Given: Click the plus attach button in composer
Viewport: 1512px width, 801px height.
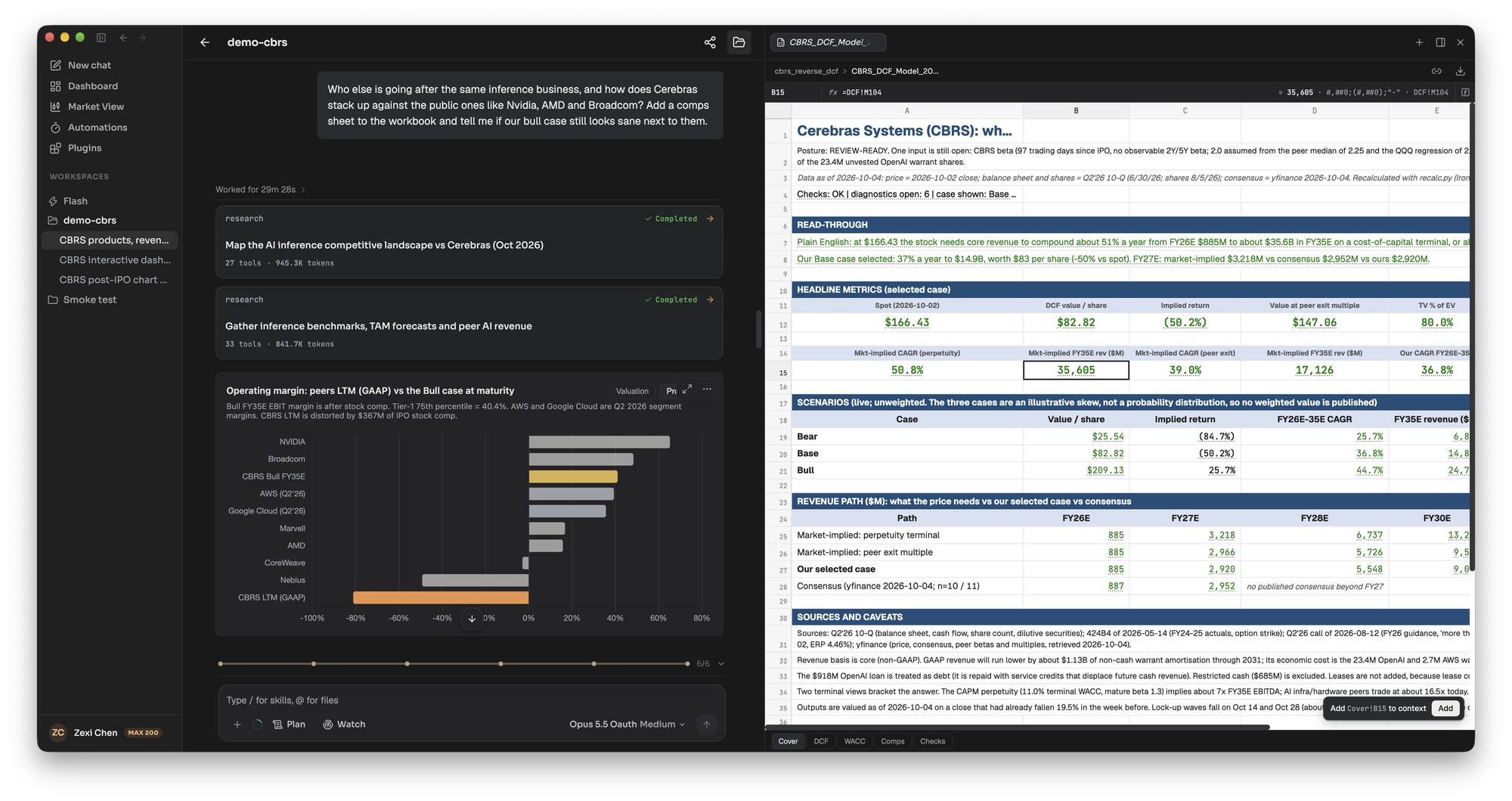Looking at the screenshot, I should [237, 725].
